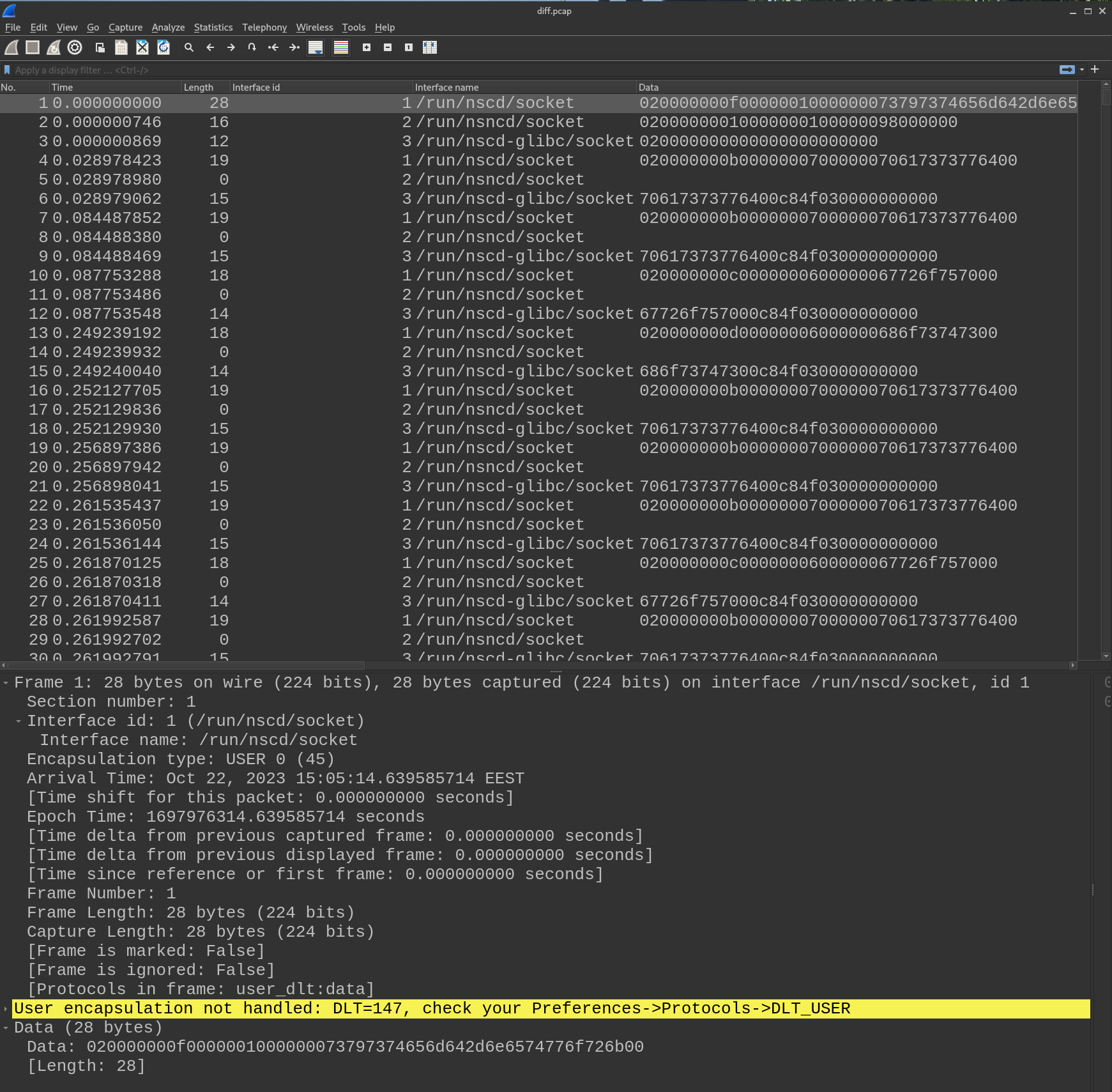Open the Analyze menu
Image resolution: width=1112 pixels, height=1092 pixels.
pyautogui.click(x=168, y=27)
